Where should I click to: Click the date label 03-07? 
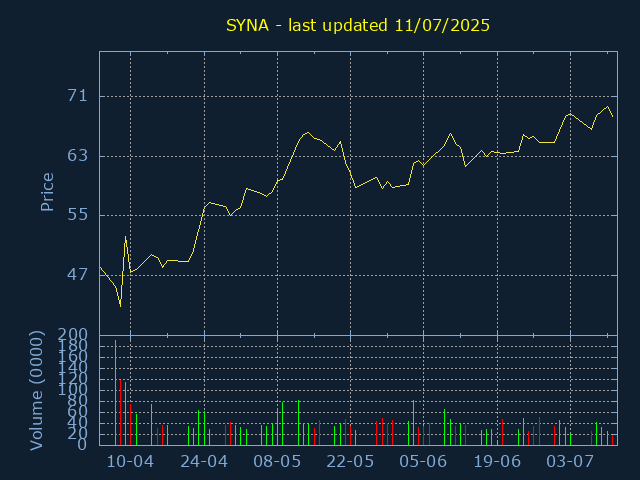click(x=570, y=462)
